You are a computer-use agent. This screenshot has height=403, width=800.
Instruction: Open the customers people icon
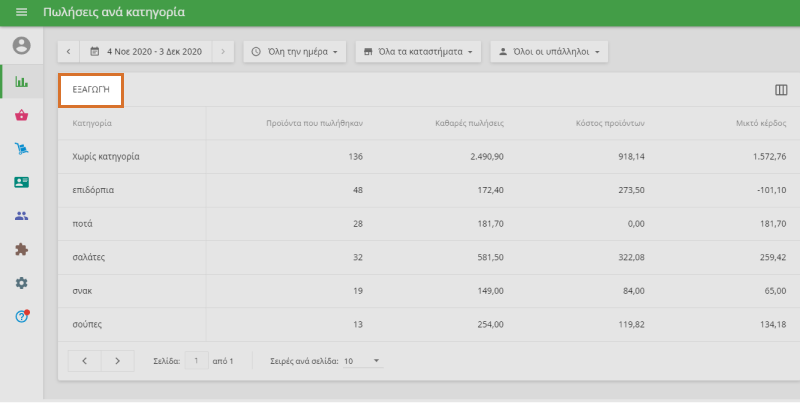pos(21,216)
